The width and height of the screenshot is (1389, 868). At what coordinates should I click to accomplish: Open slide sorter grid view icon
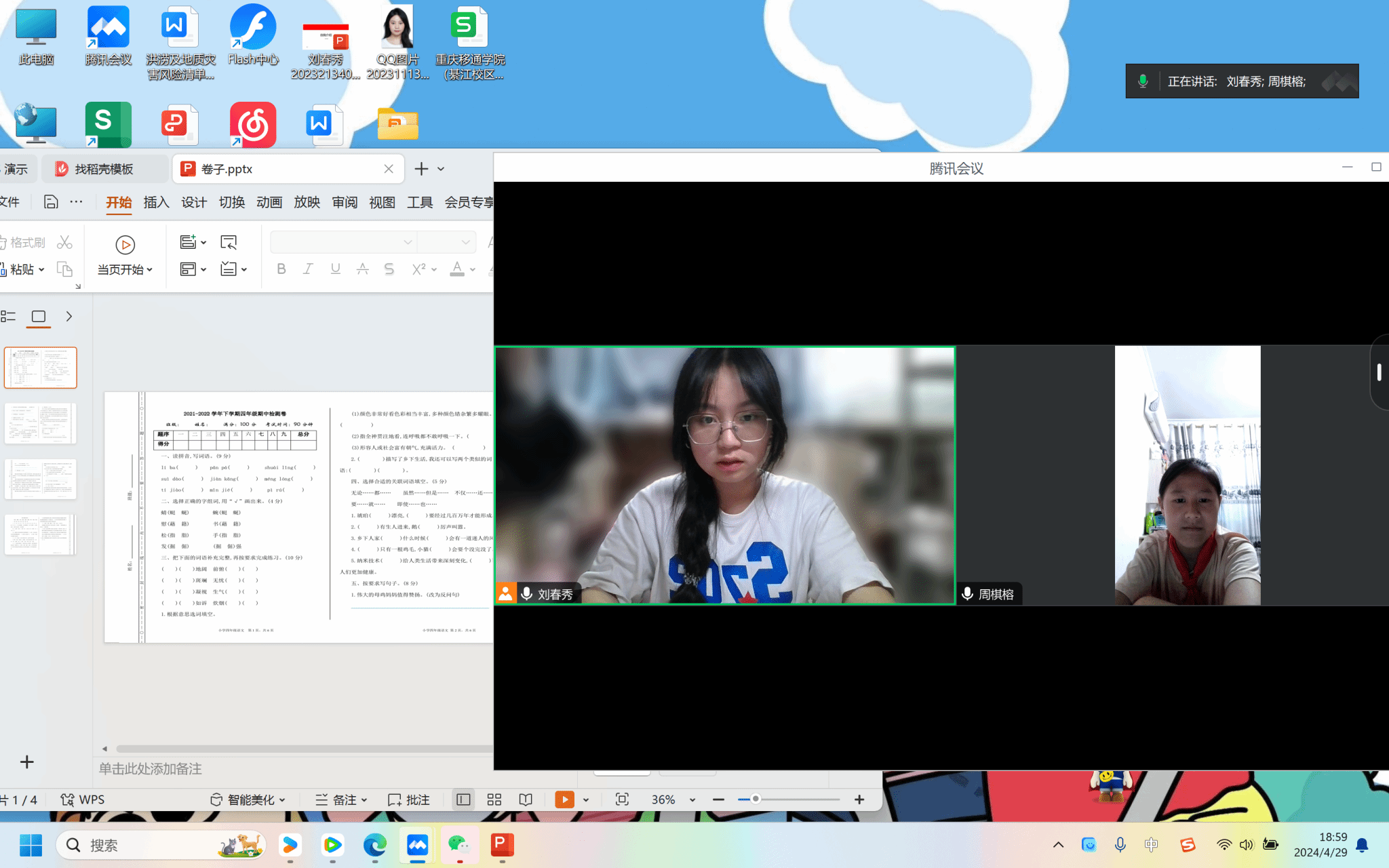click(x=494, y=800)
